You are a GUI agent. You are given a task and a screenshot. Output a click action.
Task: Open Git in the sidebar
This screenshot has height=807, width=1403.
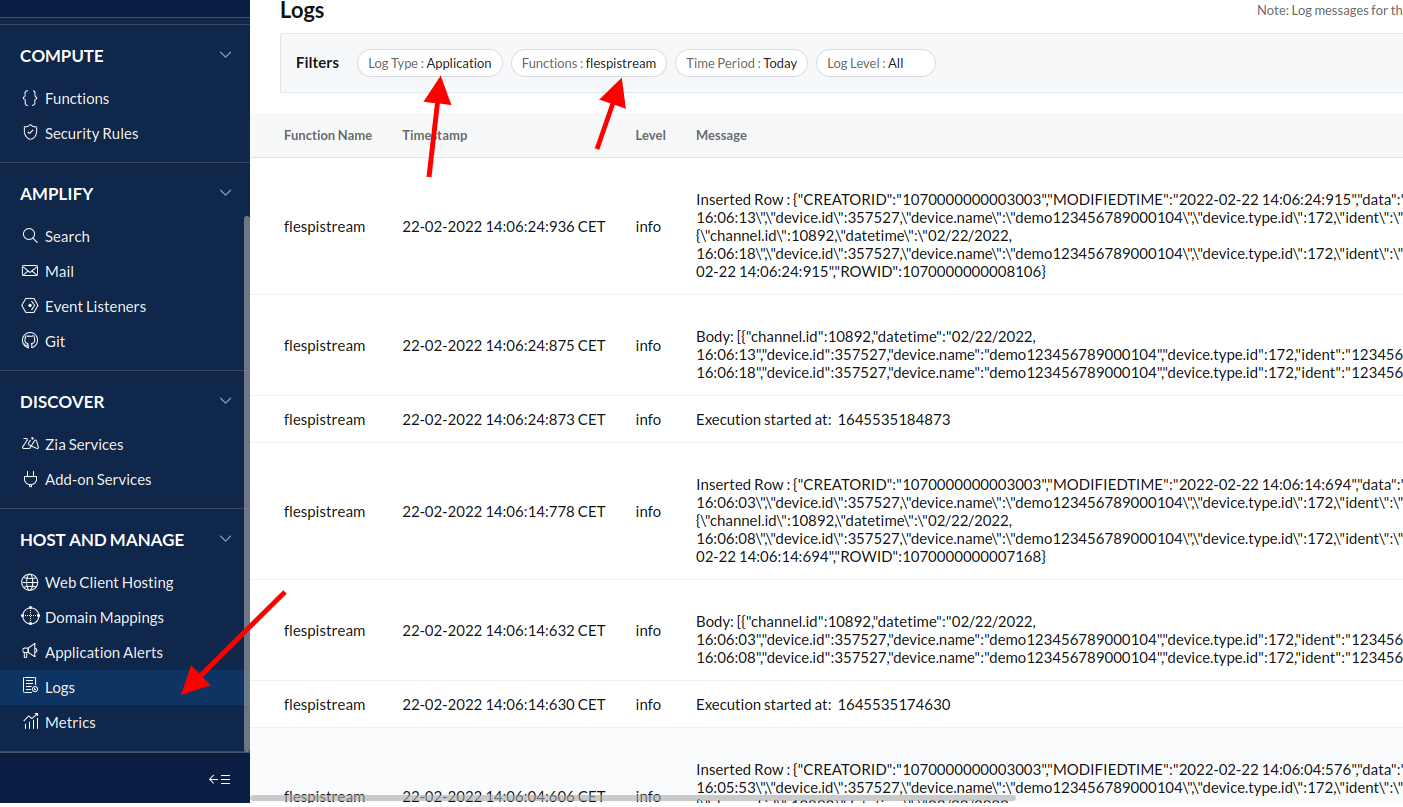tap(55, 341)
